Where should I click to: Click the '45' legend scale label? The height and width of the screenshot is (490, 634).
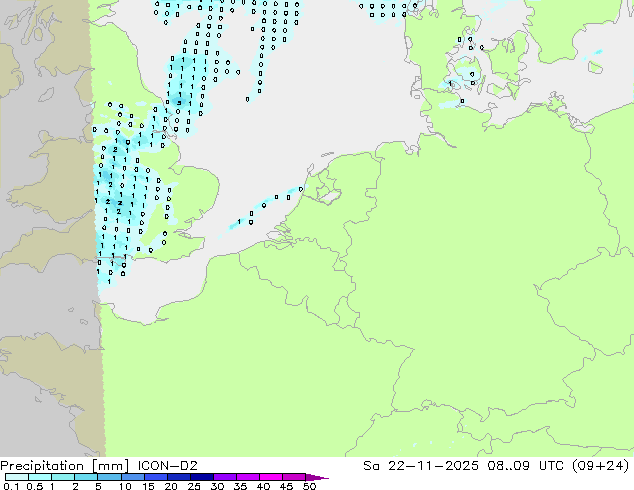(286, 486)
